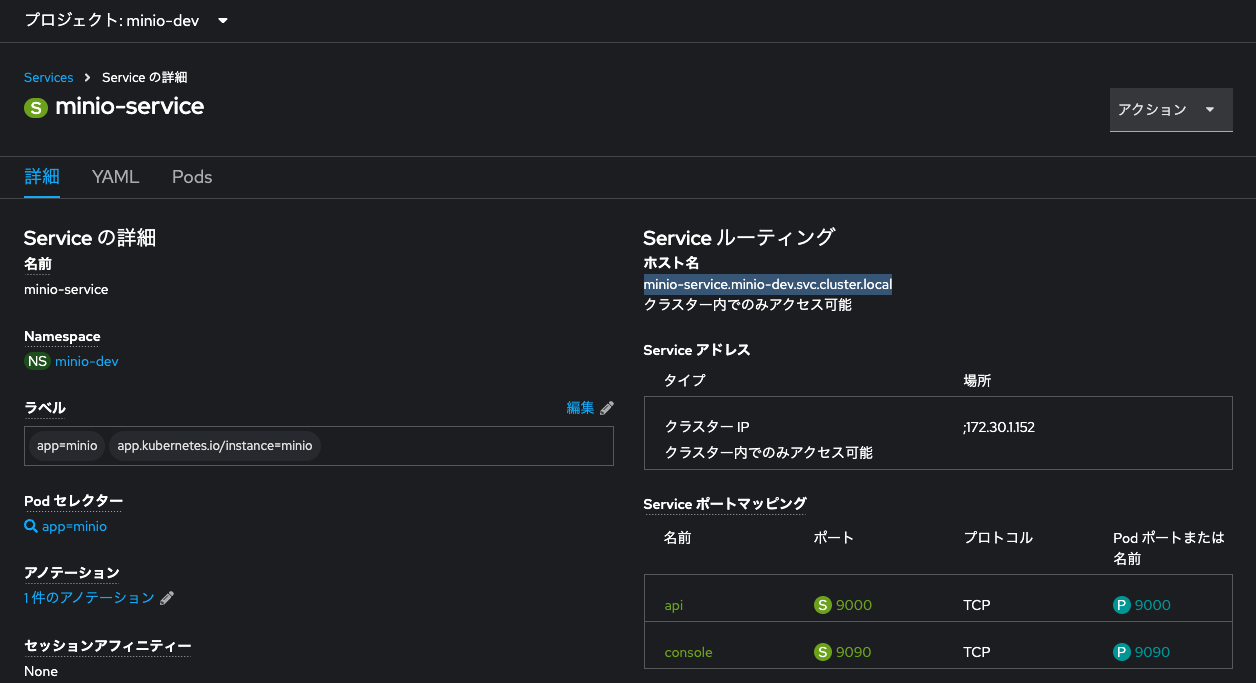
Task: Click the pod port value 9000
Action: tap(1153, 605)
